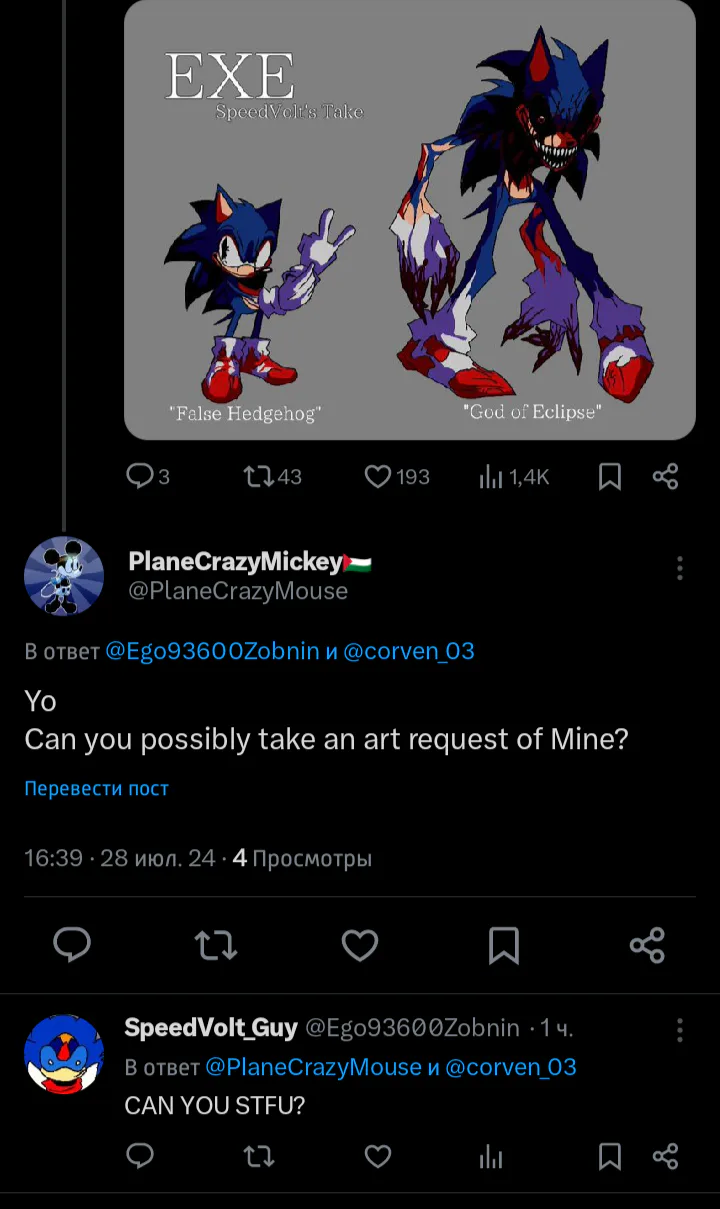
Task: Share the top artwork post
Action: click(x=666, y=477)
